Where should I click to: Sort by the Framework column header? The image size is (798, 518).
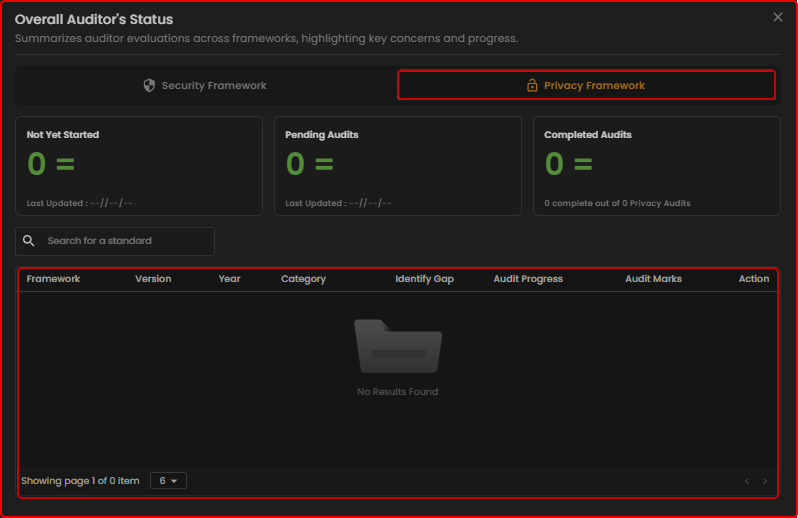click(x=53, y=279)
